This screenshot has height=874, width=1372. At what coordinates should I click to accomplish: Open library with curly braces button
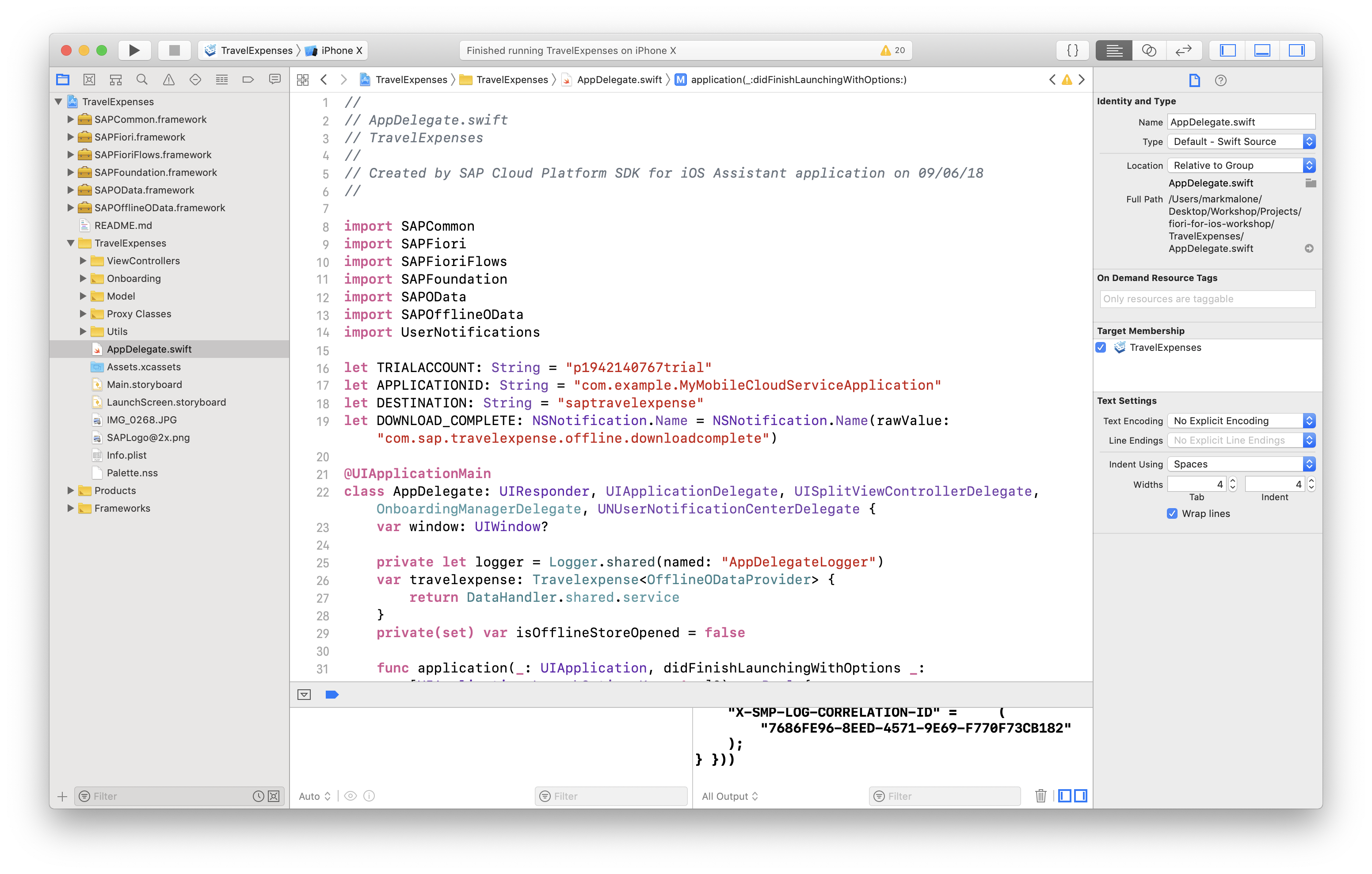pos(1072,50)
